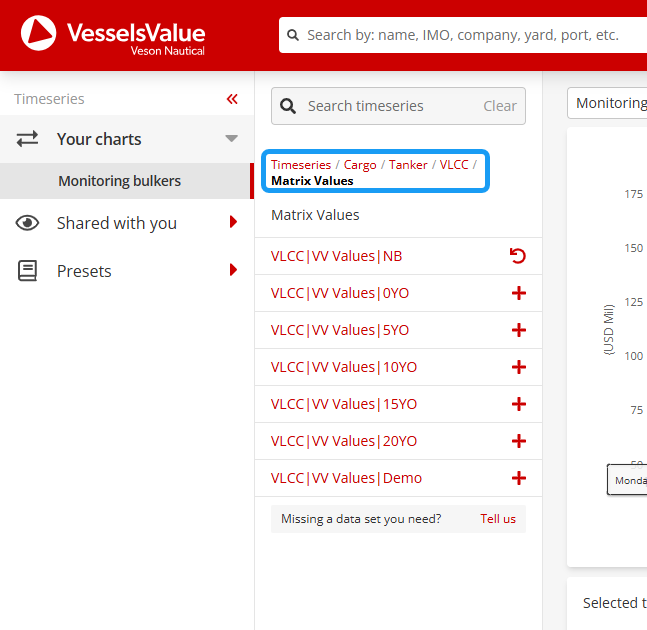Image resolution: width=647 pixels, height=630 pixels.
Task: Click the VesselsValue logo icon
Action: click(x=39, y=34)
